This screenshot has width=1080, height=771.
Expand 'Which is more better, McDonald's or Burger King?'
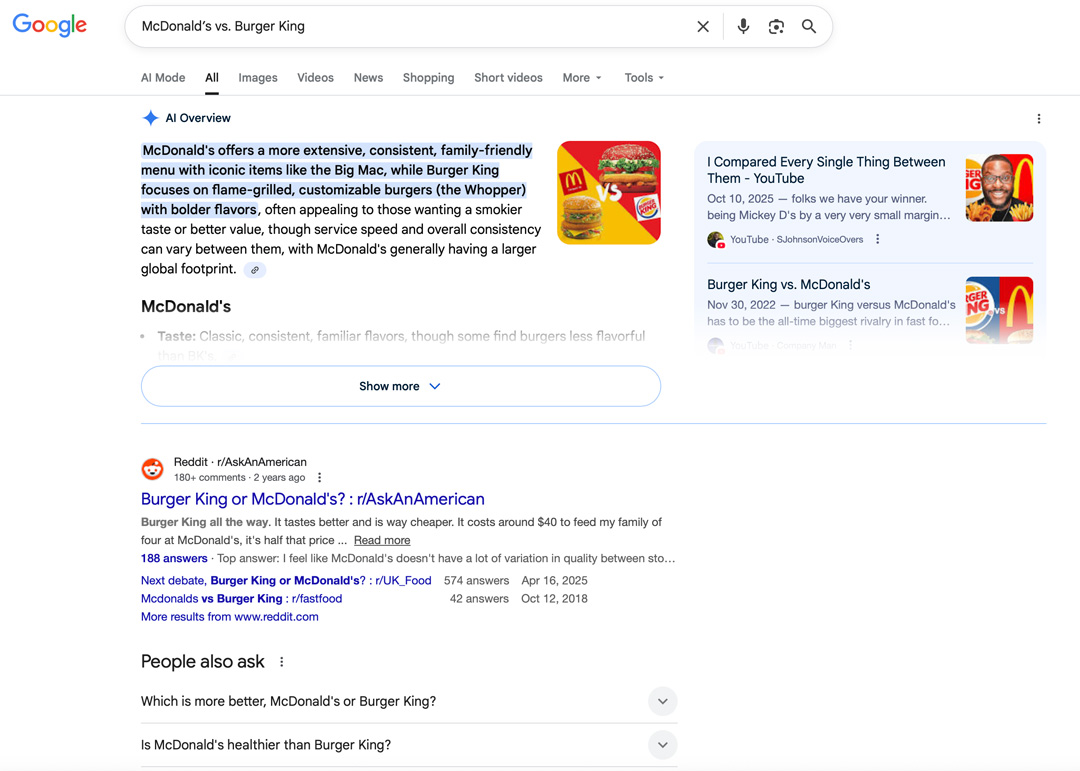(662, 701)
